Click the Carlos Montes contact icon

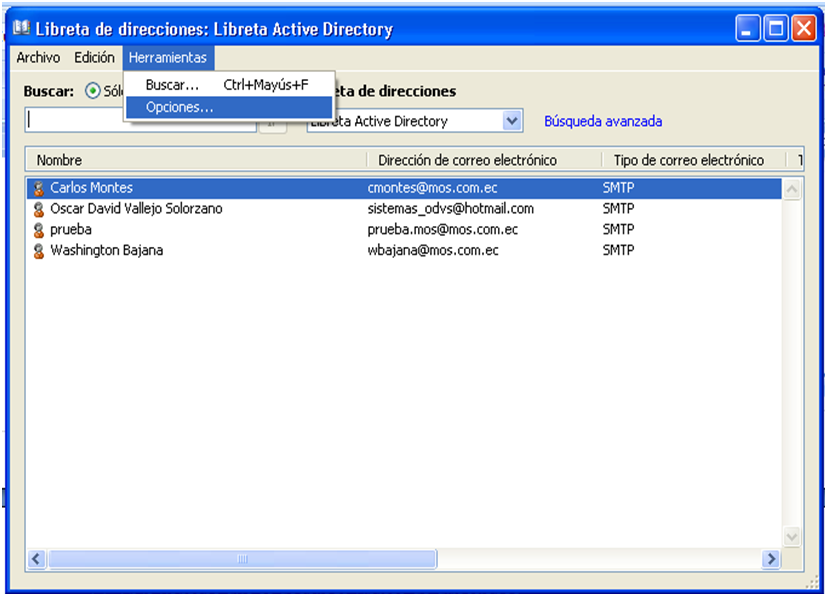click(x=39, y=188)
